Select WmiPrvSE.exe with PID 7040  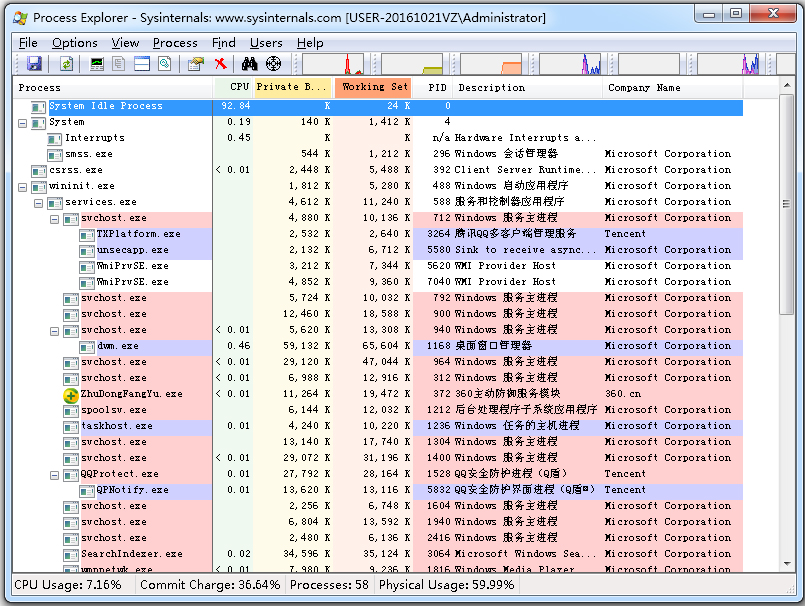tap(378, 282)
